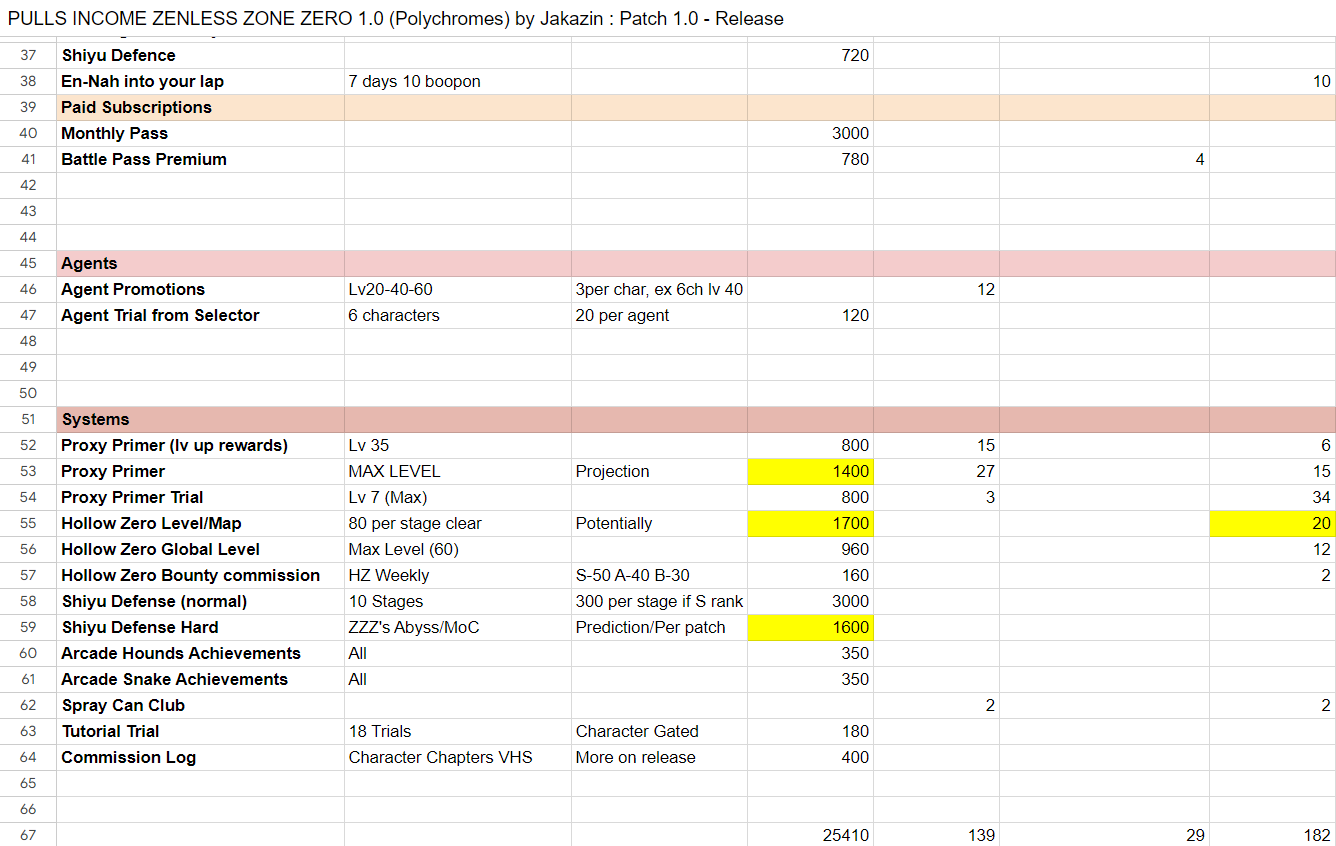Click row number 51 header
The image size is (1336, 846).
(x=28, y=419)
